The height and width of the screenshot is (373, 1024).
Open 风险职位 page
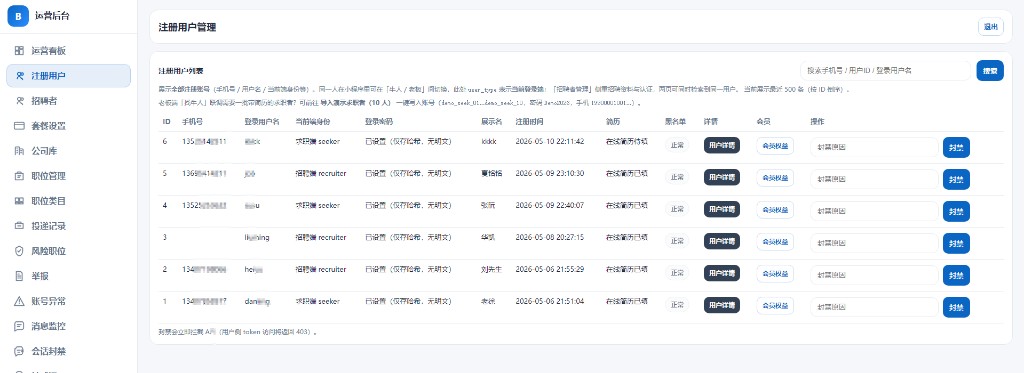coord(69,251)
